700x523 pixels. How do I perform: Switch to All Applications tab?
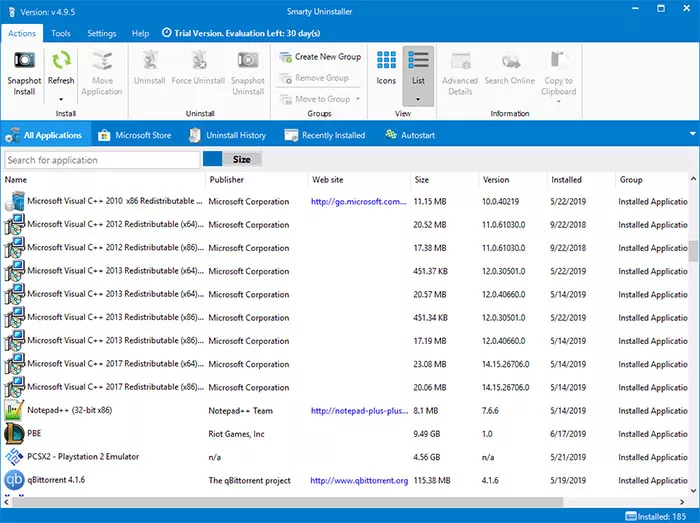46,135
